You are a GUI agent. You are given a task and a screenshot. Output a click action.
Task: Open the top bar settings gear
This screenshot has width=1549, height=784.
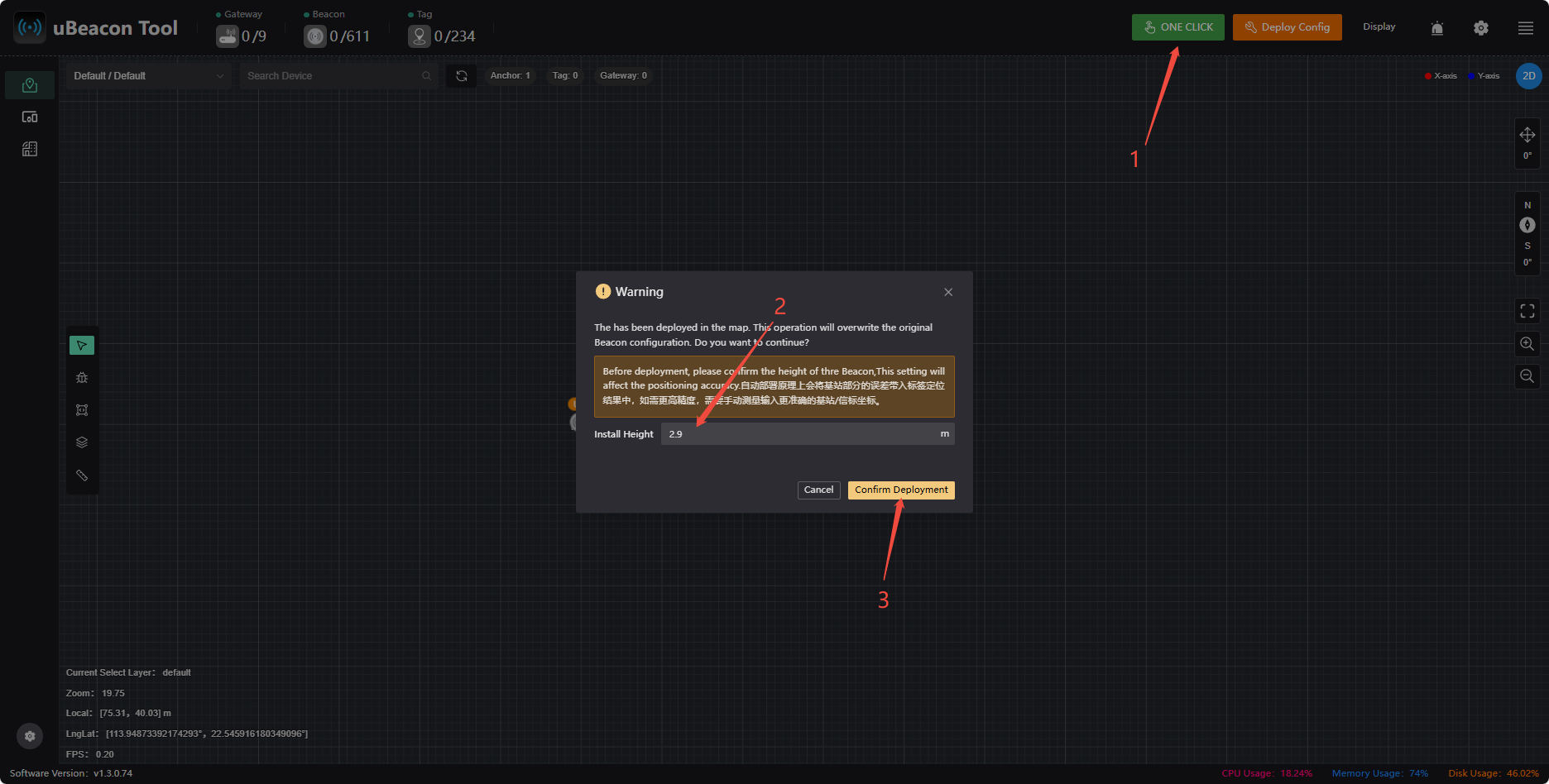[1481, 28]
